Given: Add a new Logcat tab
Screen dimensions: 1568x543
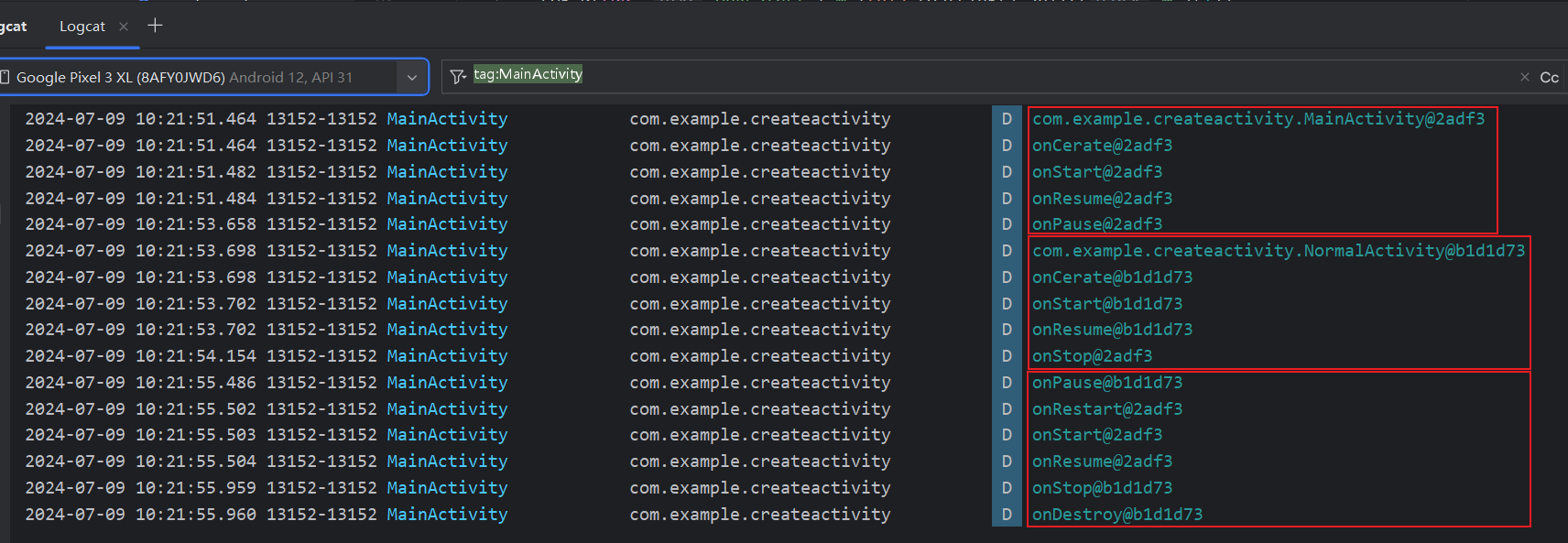Looking at the screenshot, I should coord(155,26).
